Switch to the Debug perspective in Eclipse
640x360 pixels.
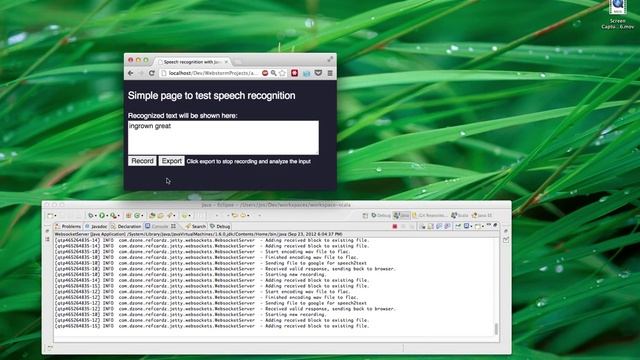pyautogui.click(x=380, y=216)
